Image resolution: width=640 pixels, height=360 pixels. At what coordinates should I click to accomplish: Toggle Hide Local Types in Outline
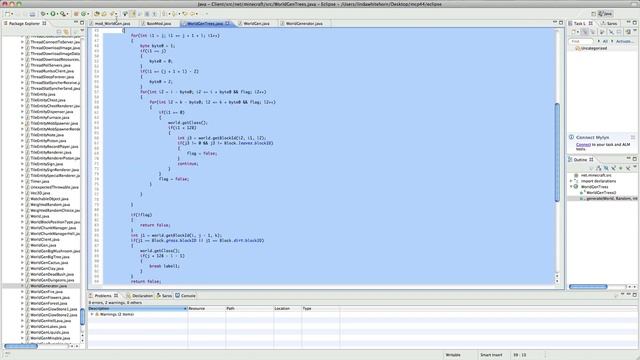(x=628, y=168)
